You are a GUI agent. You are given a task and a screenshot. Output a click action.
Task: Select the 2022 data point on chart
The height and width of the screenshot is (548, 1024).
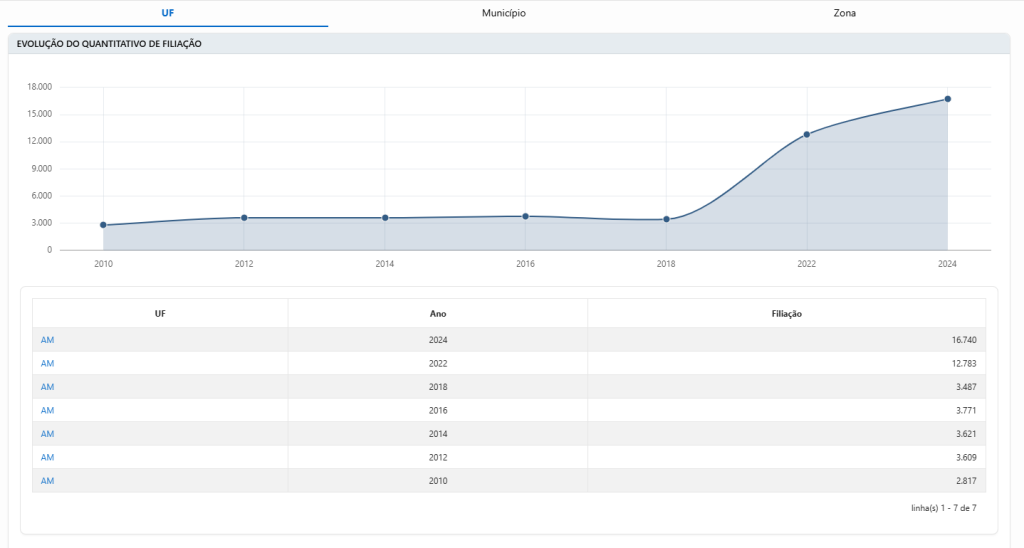point(807,134)
